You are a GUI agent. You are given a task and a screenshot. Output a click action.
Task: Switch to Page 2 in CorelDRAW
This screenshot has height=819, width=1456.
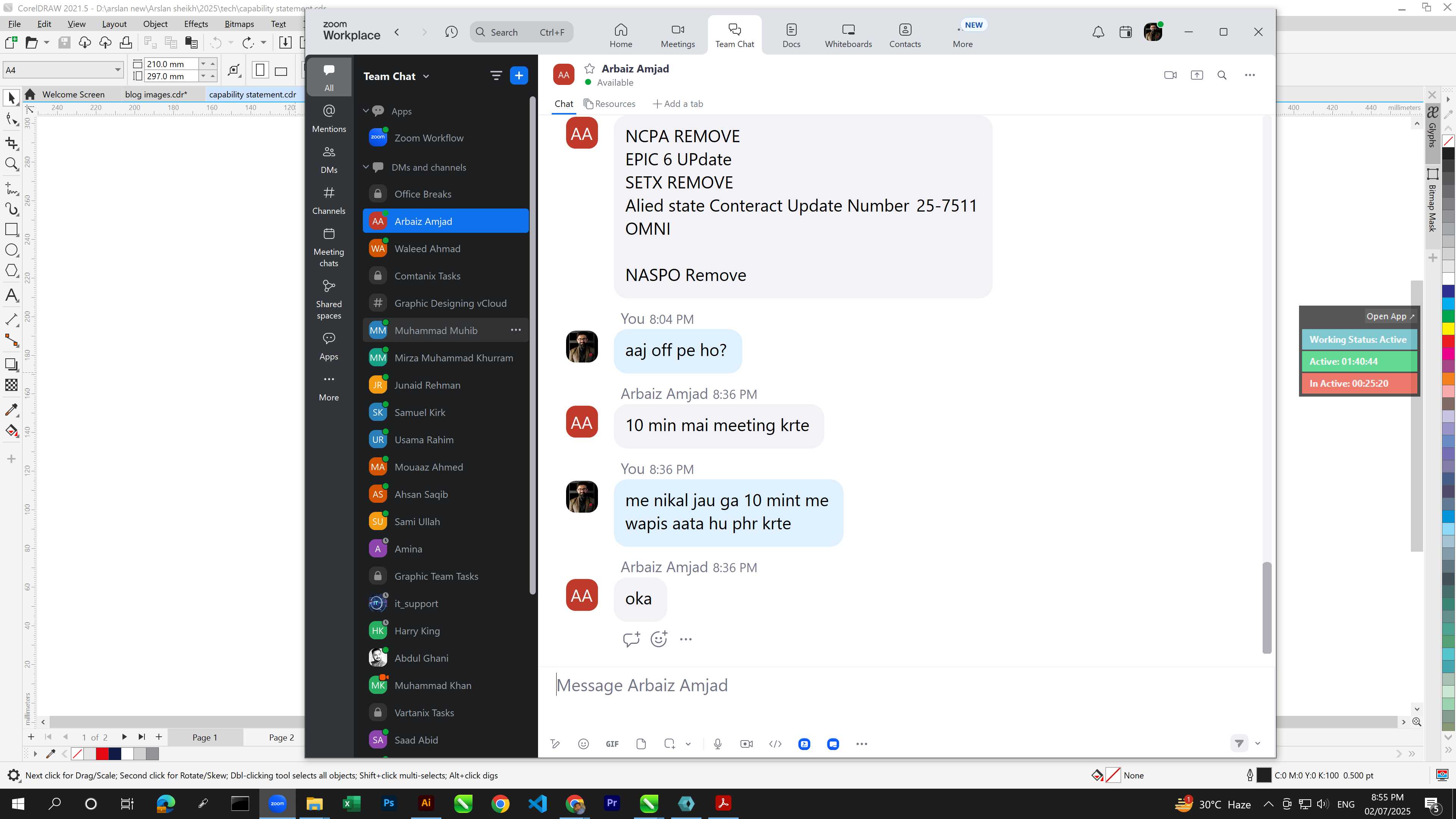pos(281,737)
